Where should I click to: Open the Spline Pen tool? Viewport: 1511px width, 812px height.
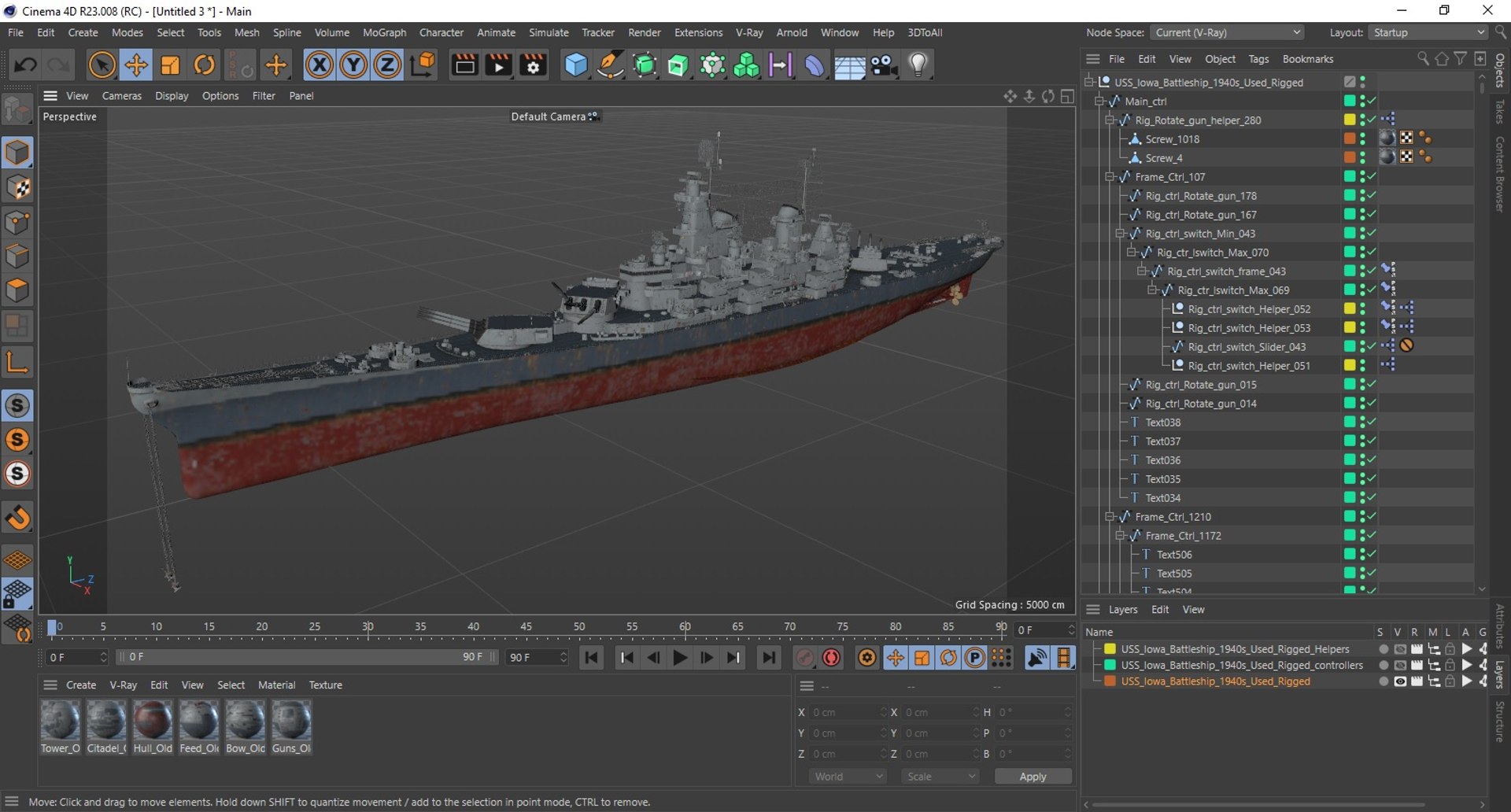tap(610, 65)
